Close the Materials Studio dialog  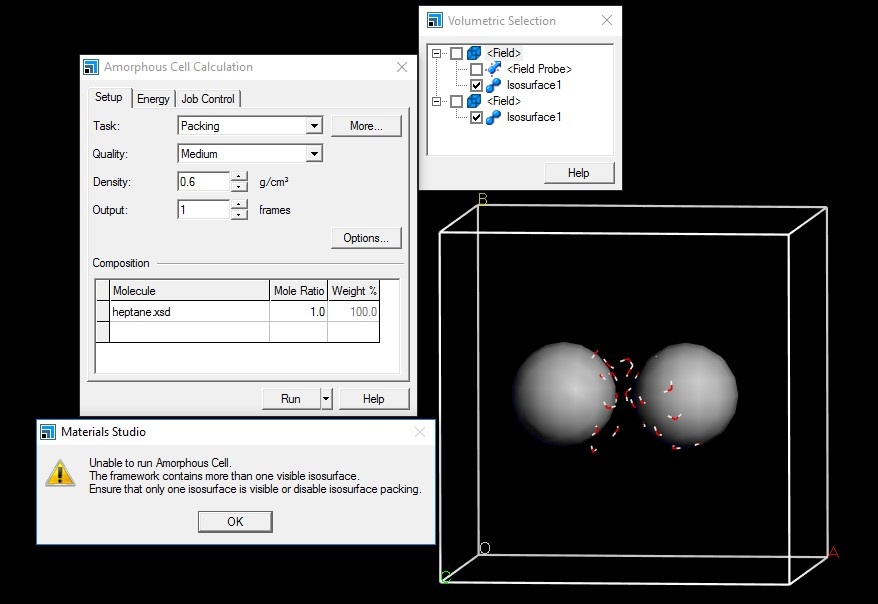point(420,432)
